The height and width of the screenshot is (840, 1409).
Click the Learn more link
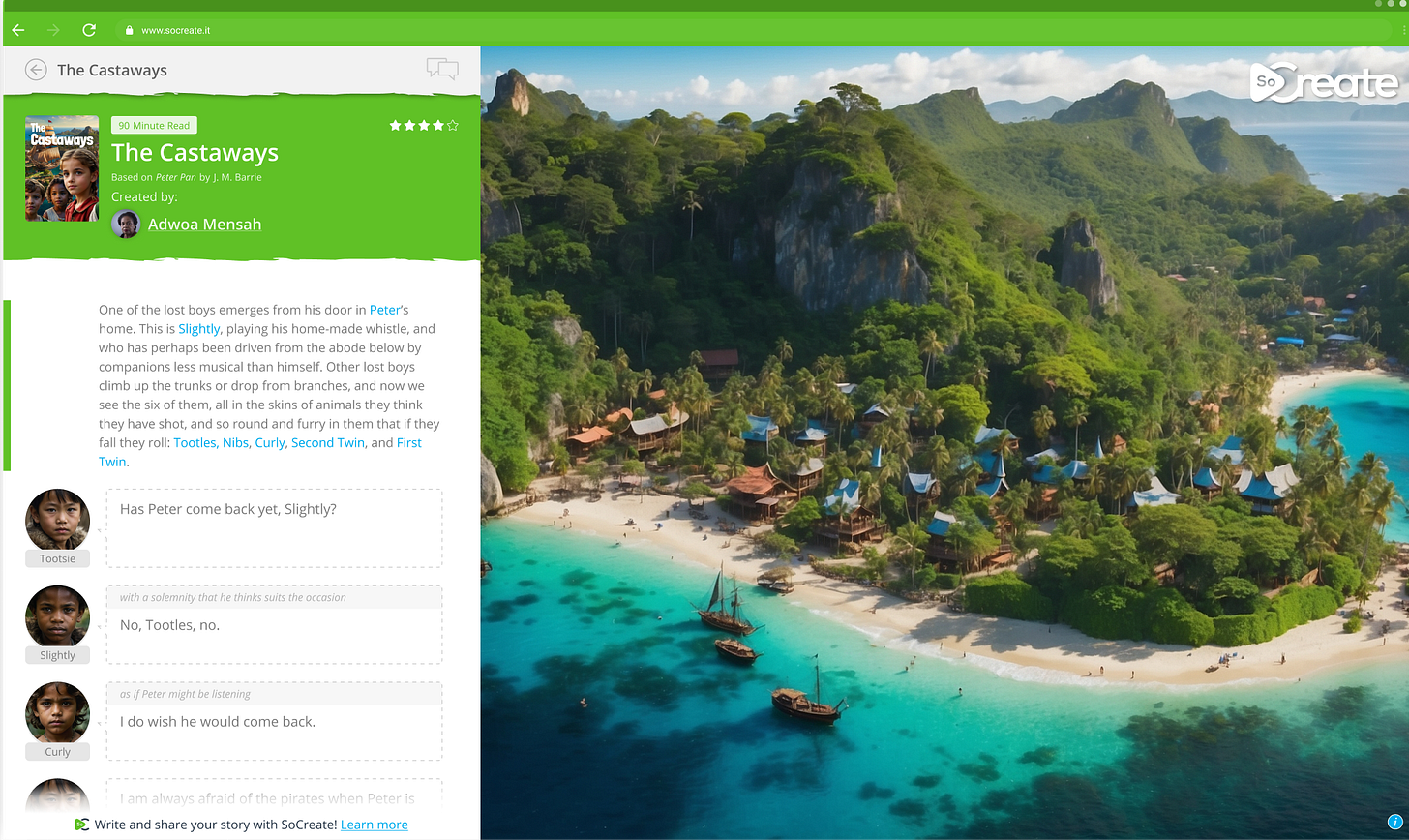[x=374, y=825]
